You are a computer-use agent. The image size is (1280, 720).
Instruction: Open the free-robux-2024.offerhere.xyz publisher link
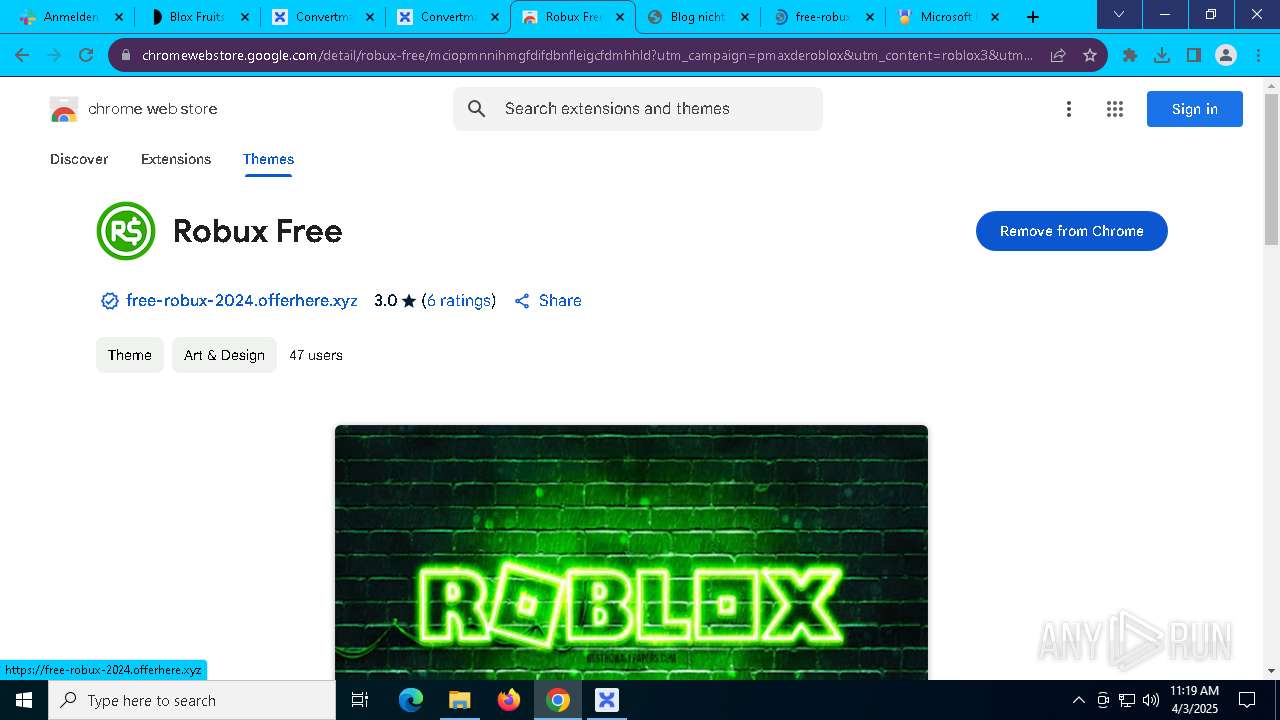[x=241, y=300]
